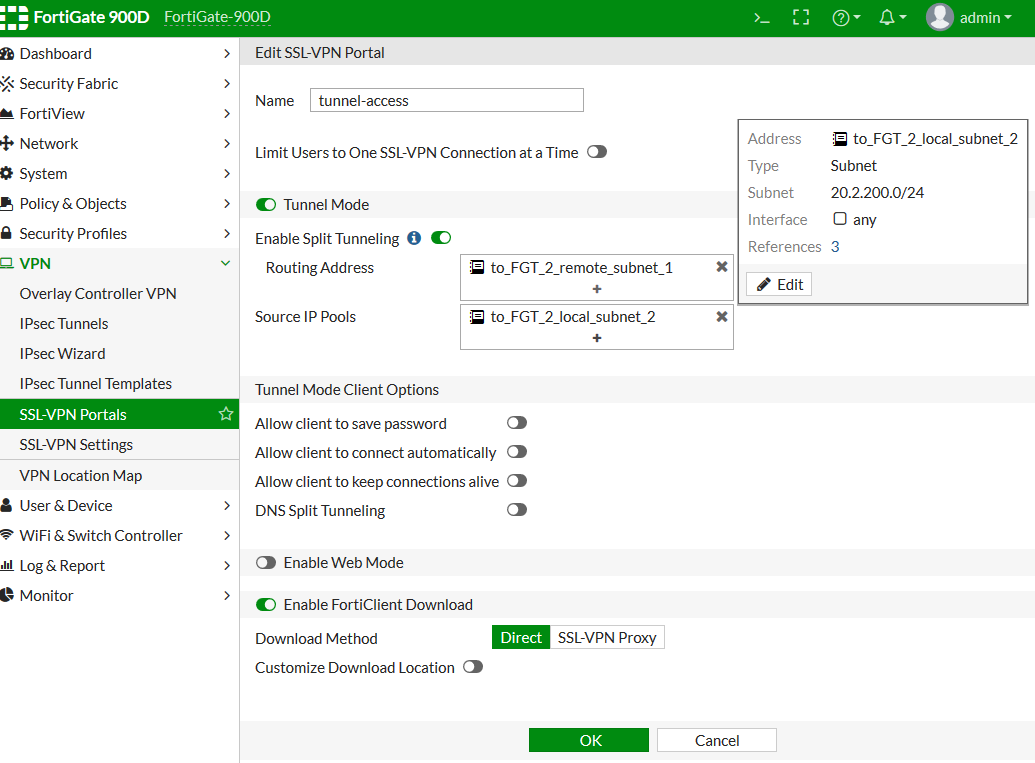Go to IPsec Tunnels
The width and height of the screenshot is (1035, 763).
pos(64,324)
